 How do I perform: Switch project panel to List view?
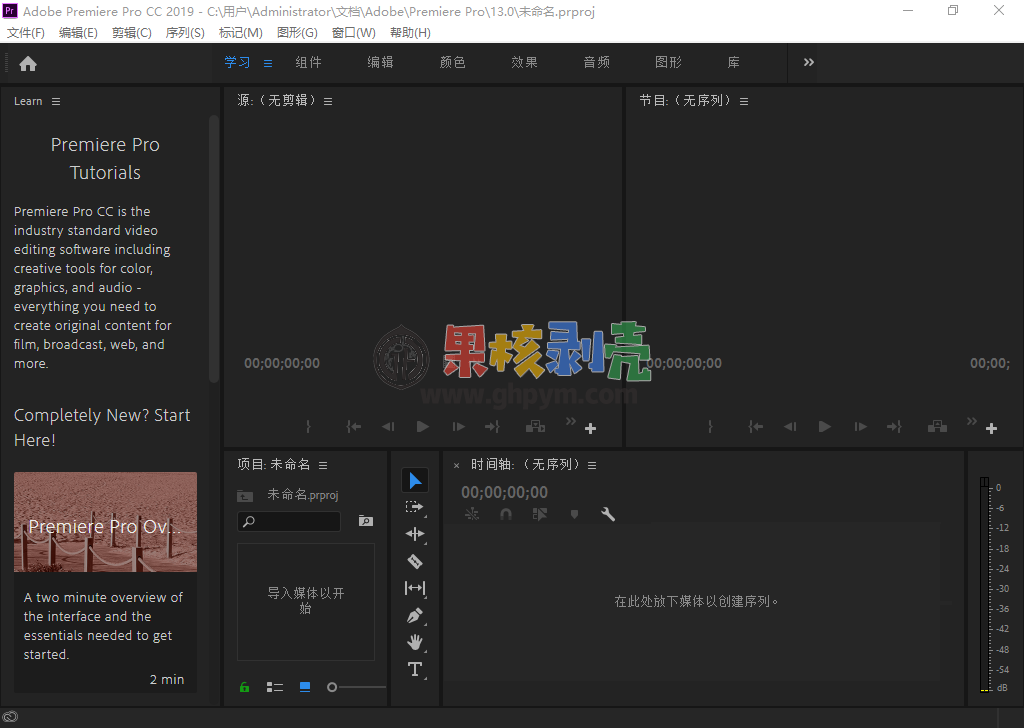(275, 687)
